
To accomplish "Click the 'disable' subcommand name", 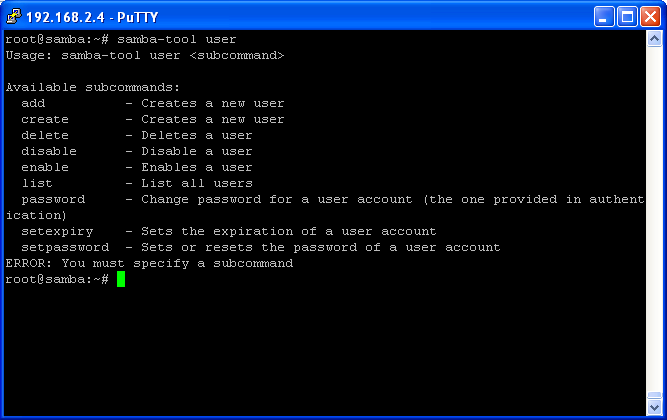I will [x=49, y=151].
